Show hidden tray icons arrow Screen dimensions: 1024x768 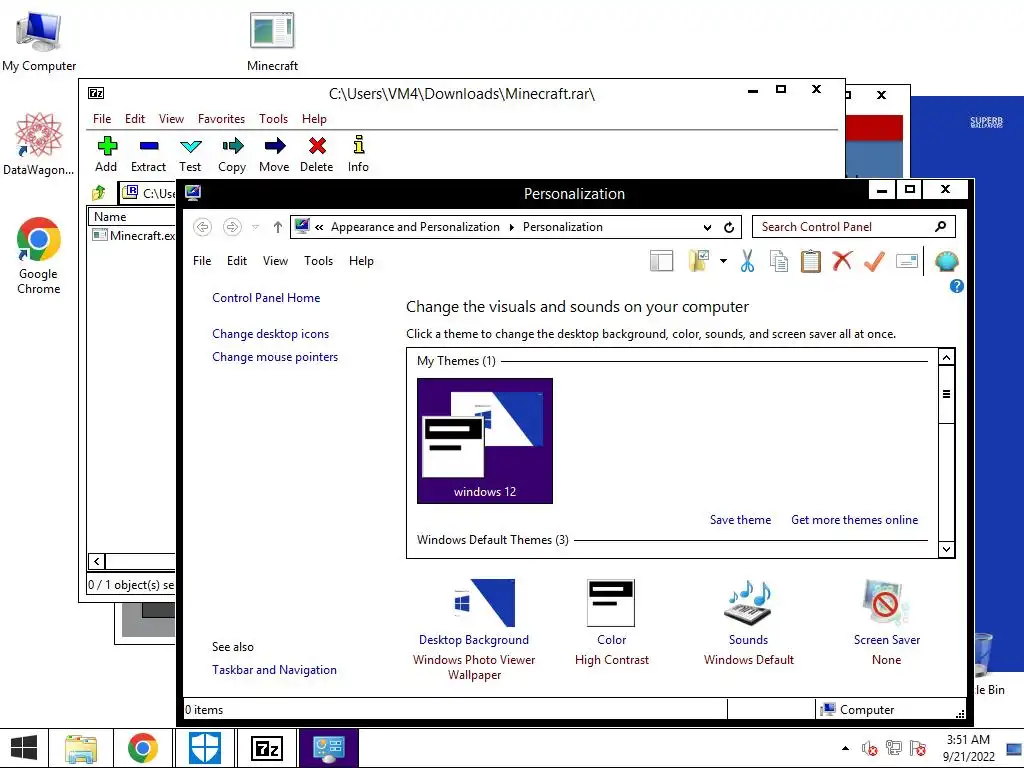[845, 748]
